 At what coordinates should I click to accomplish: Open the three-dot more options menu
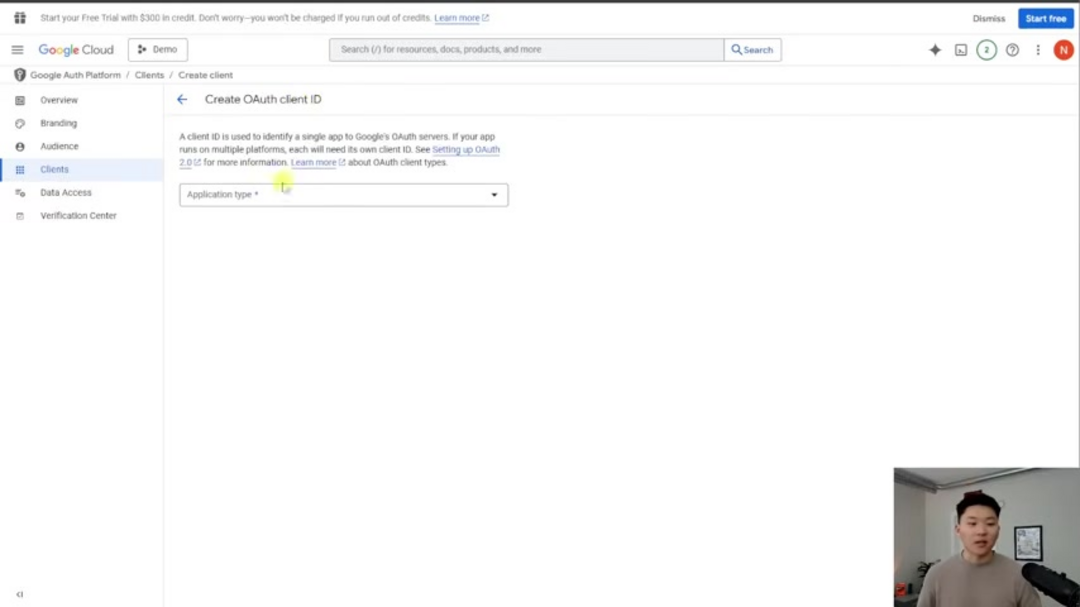[1038, 50]
